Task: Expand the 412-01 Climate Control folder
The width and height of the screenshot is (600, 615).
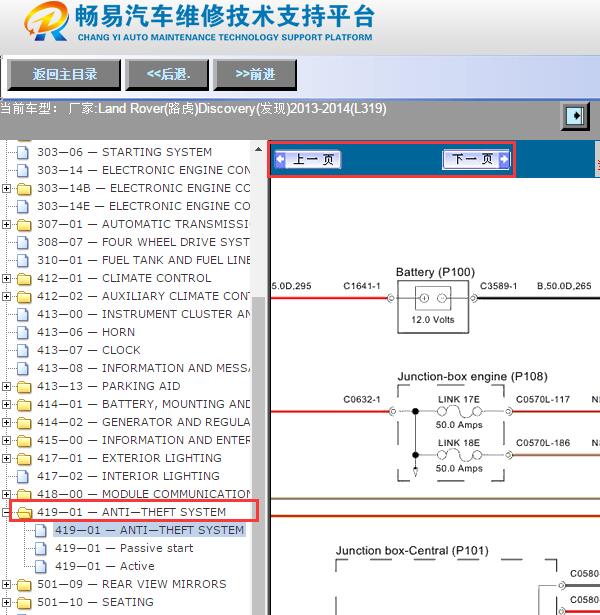Action: [x=6, y=279]
